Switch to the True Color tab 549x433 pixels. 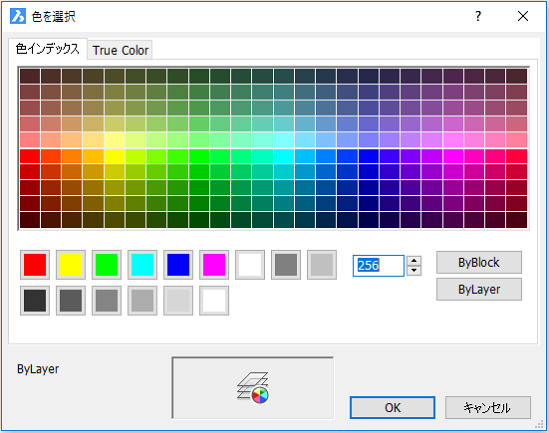tap(120, 50)
